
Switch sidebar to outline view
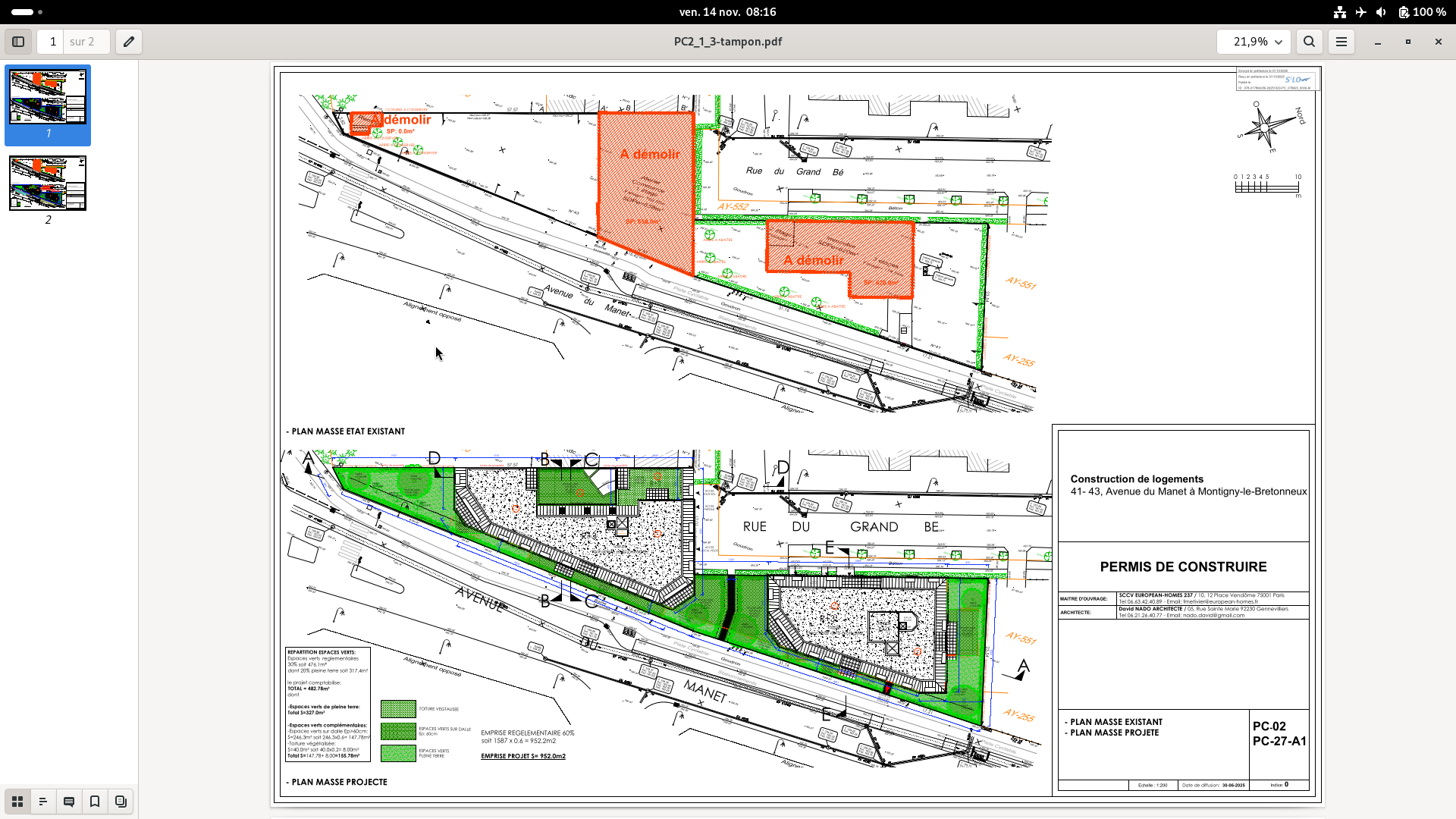click(43, 802)
